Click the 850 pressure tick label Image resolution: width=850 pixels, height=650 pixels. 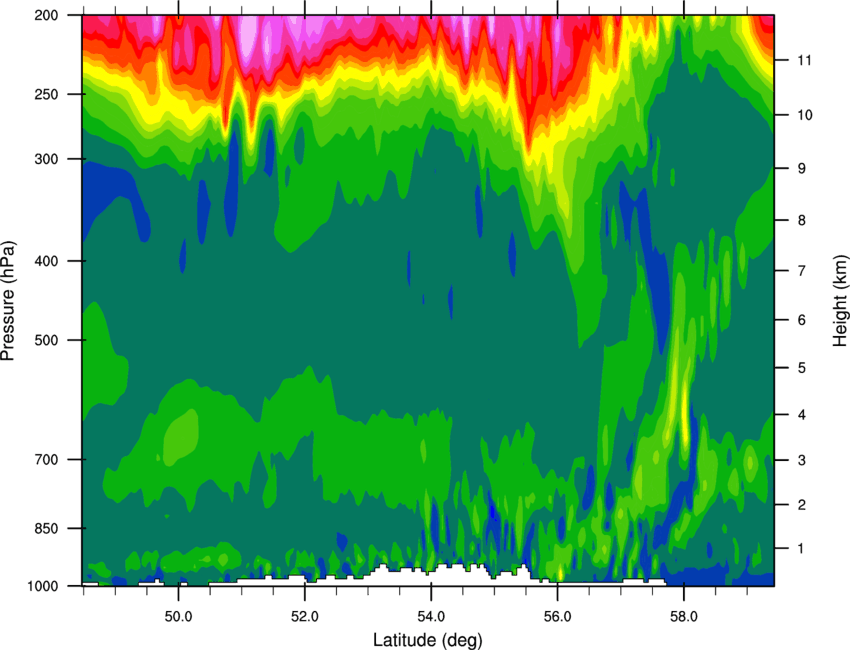pos(47,528)
